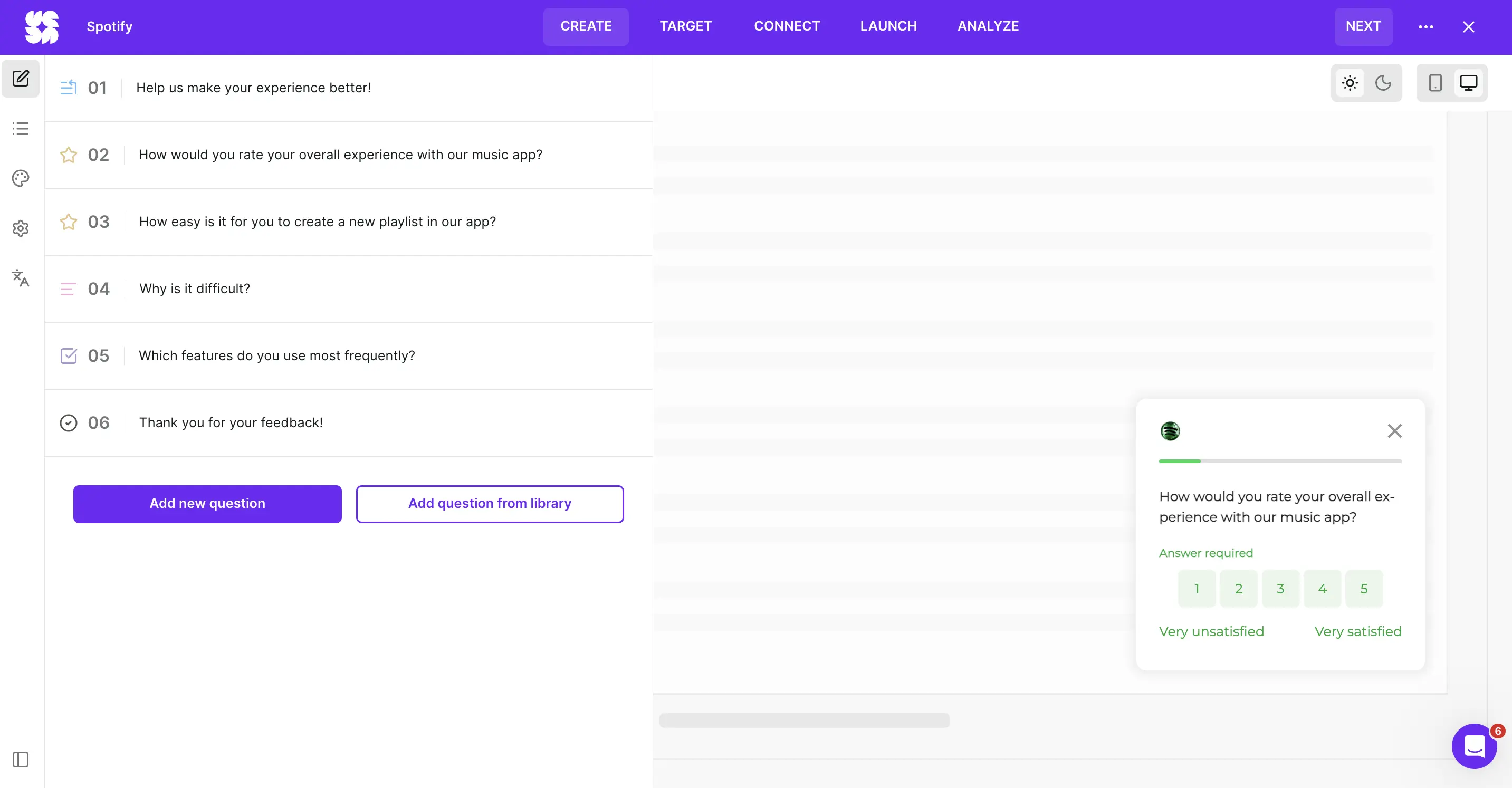This screenshot has width=1512, height=788.
Task: Open the translations sidebar icon
Action: pos(21,278)
